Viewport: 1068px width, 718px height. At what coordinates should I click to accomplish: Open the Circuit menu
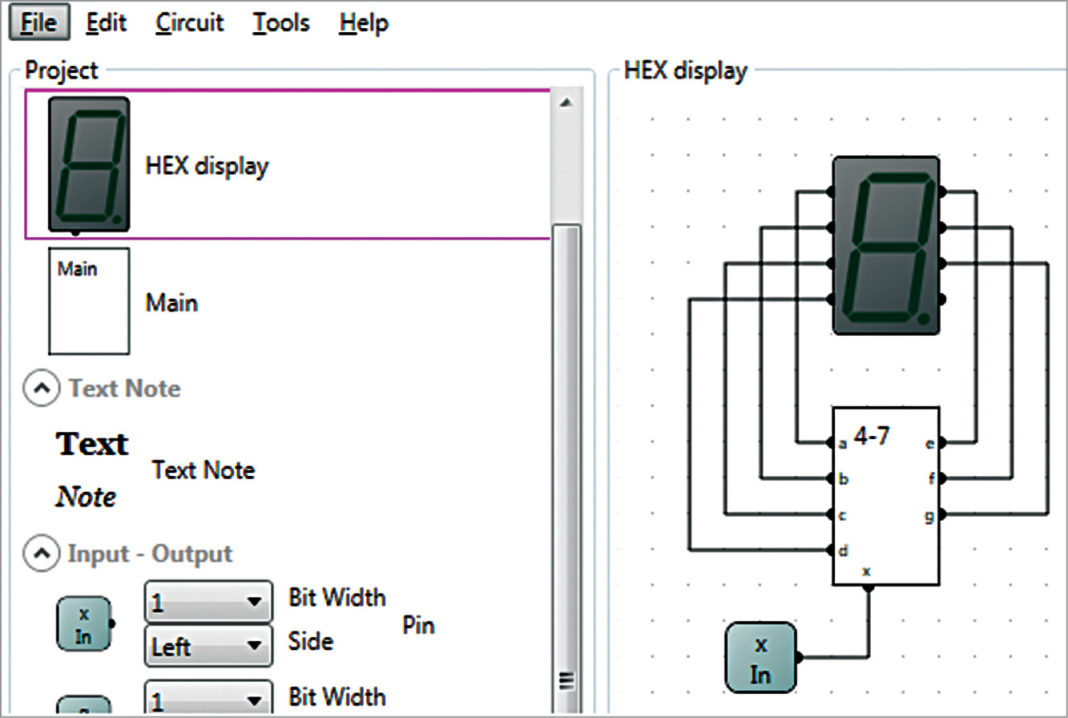188,22
